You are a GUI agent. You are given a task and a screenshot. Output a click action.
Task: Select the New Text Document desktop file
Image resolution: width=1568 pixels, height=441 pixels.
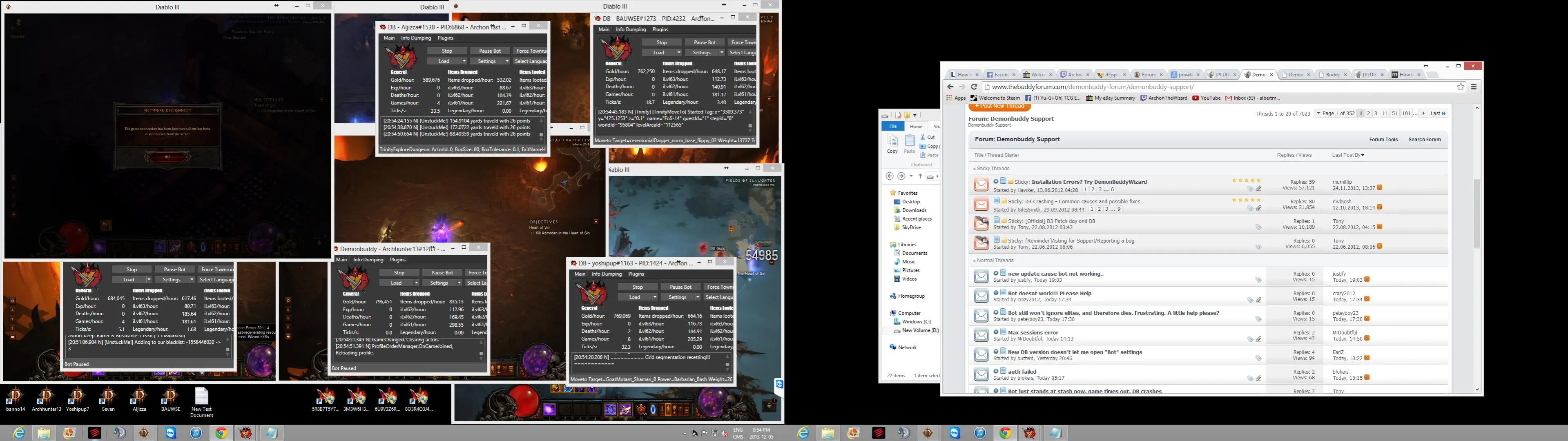click(x=201, y=403)
